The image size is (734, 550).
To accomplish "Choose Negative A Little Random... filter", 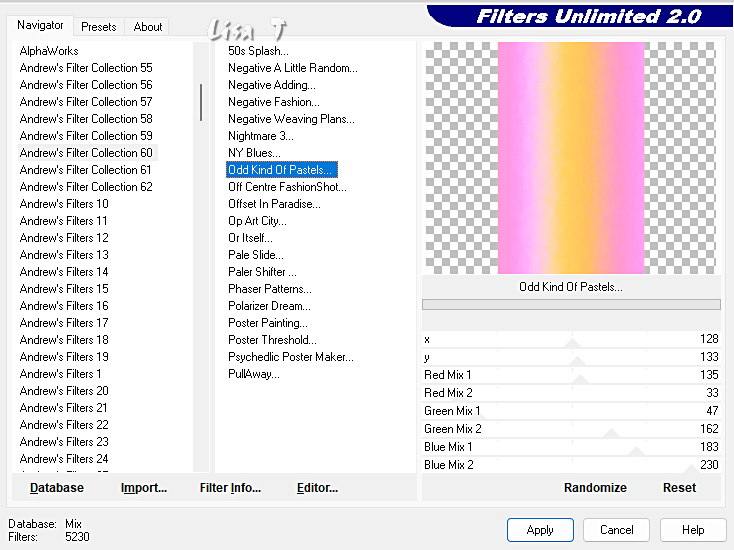I will pyautogui.click(x=293, y=68).
